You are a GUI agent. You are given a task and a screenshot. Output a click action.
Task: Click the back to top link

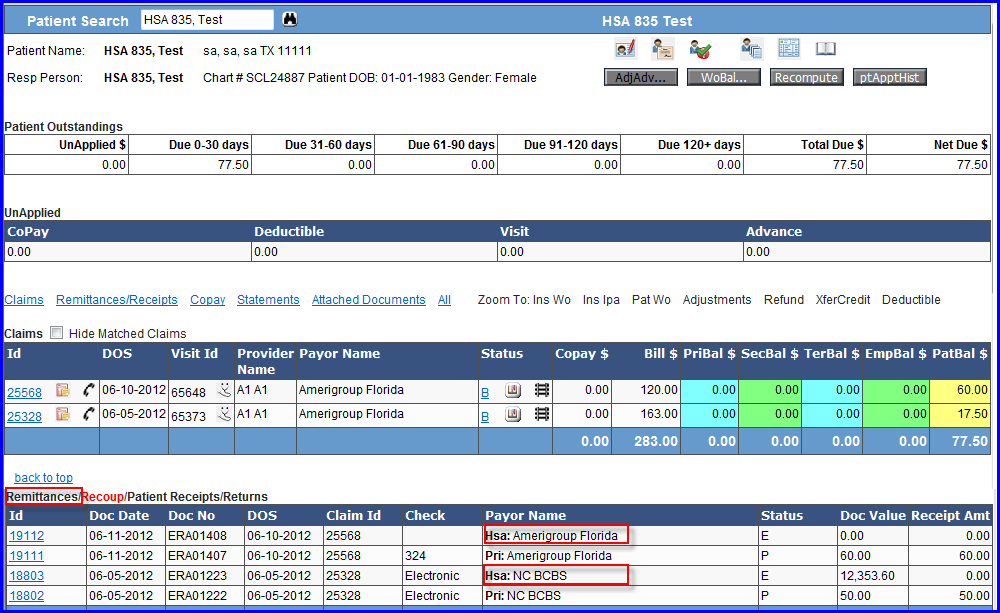(43, 477)
